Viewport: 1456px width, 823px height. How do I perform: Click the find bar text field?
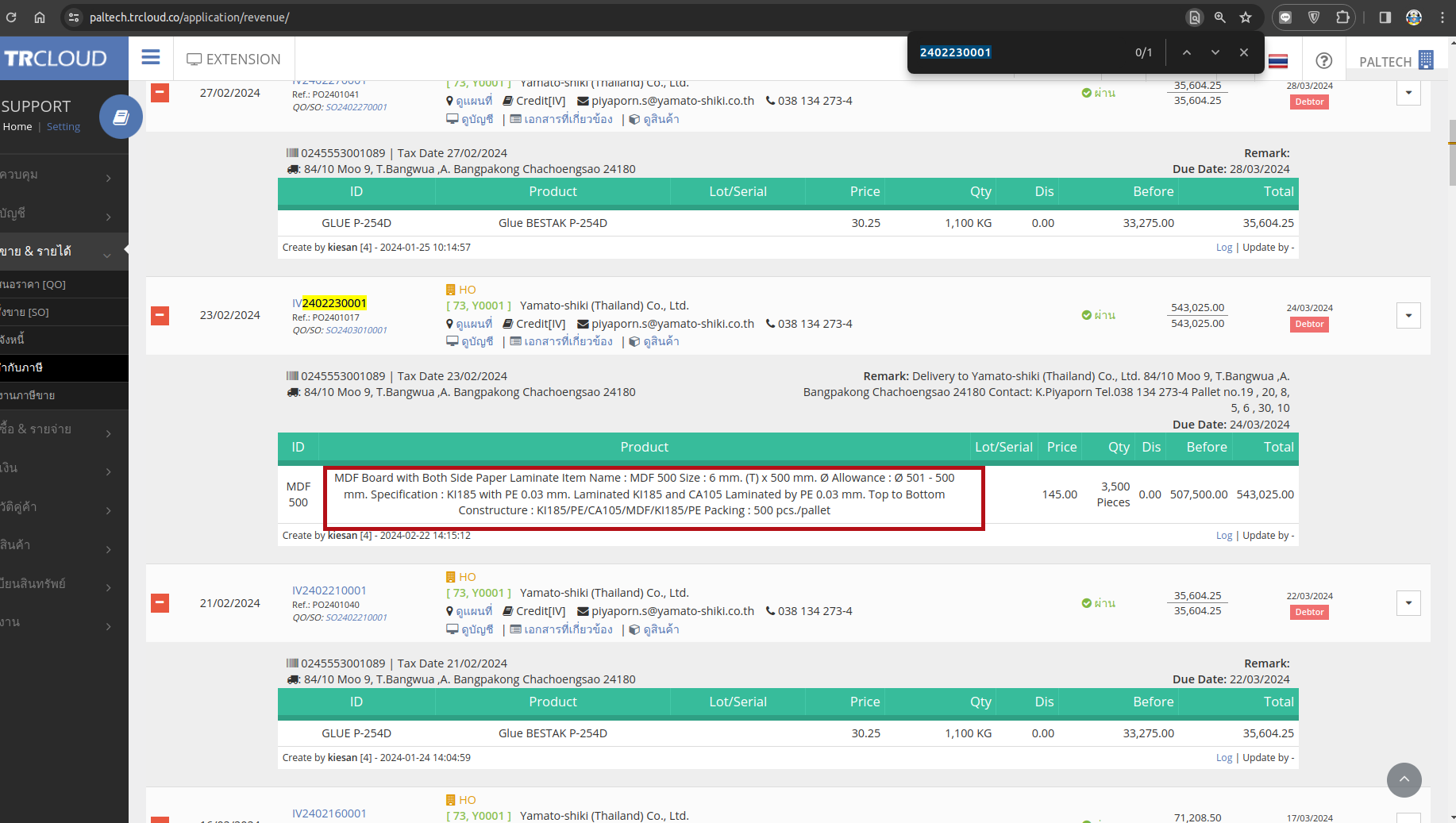coord(1020,52)
